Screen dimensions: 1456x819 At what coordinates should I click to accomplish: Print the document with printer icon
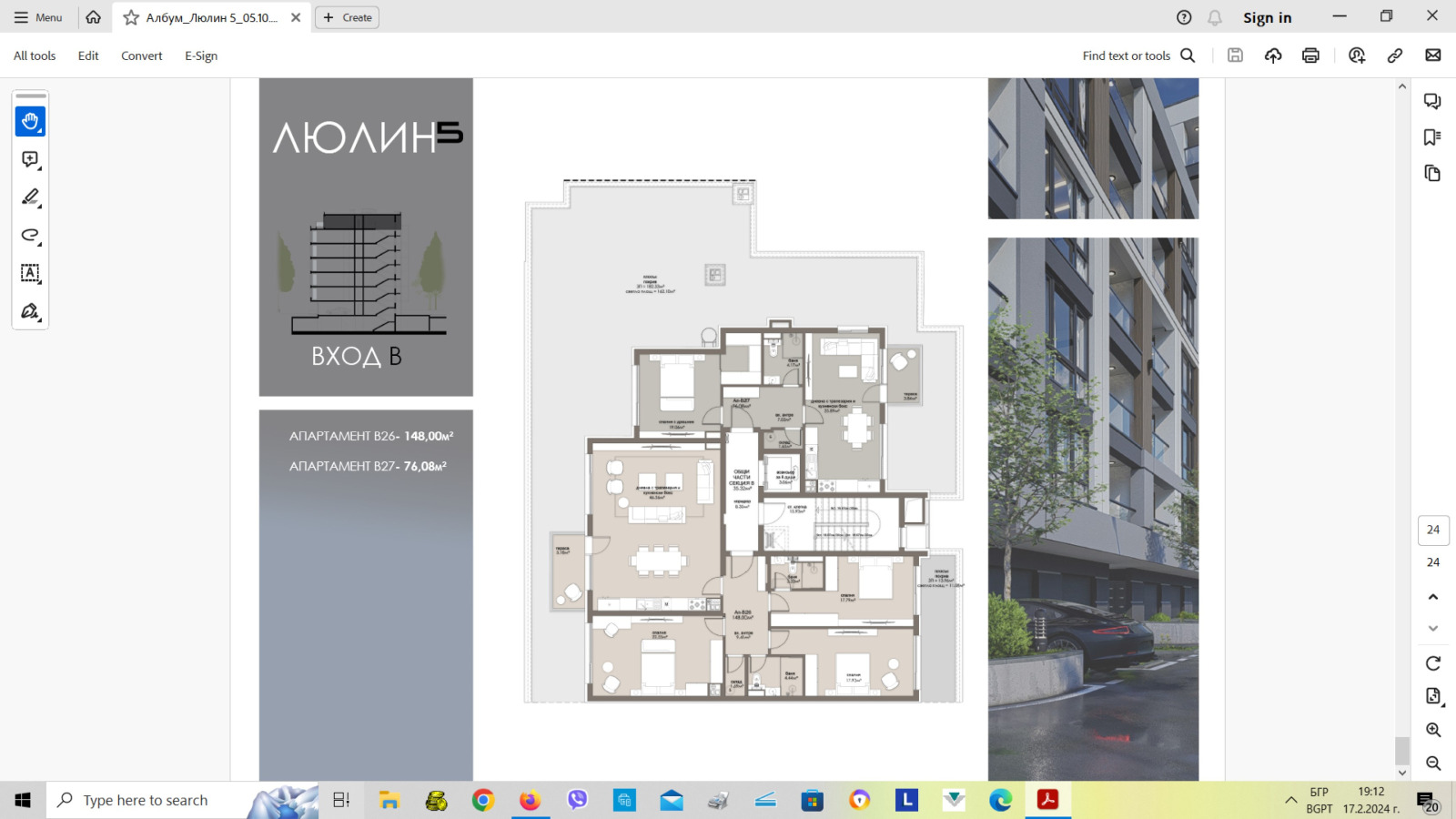(x=1310, y=56)
